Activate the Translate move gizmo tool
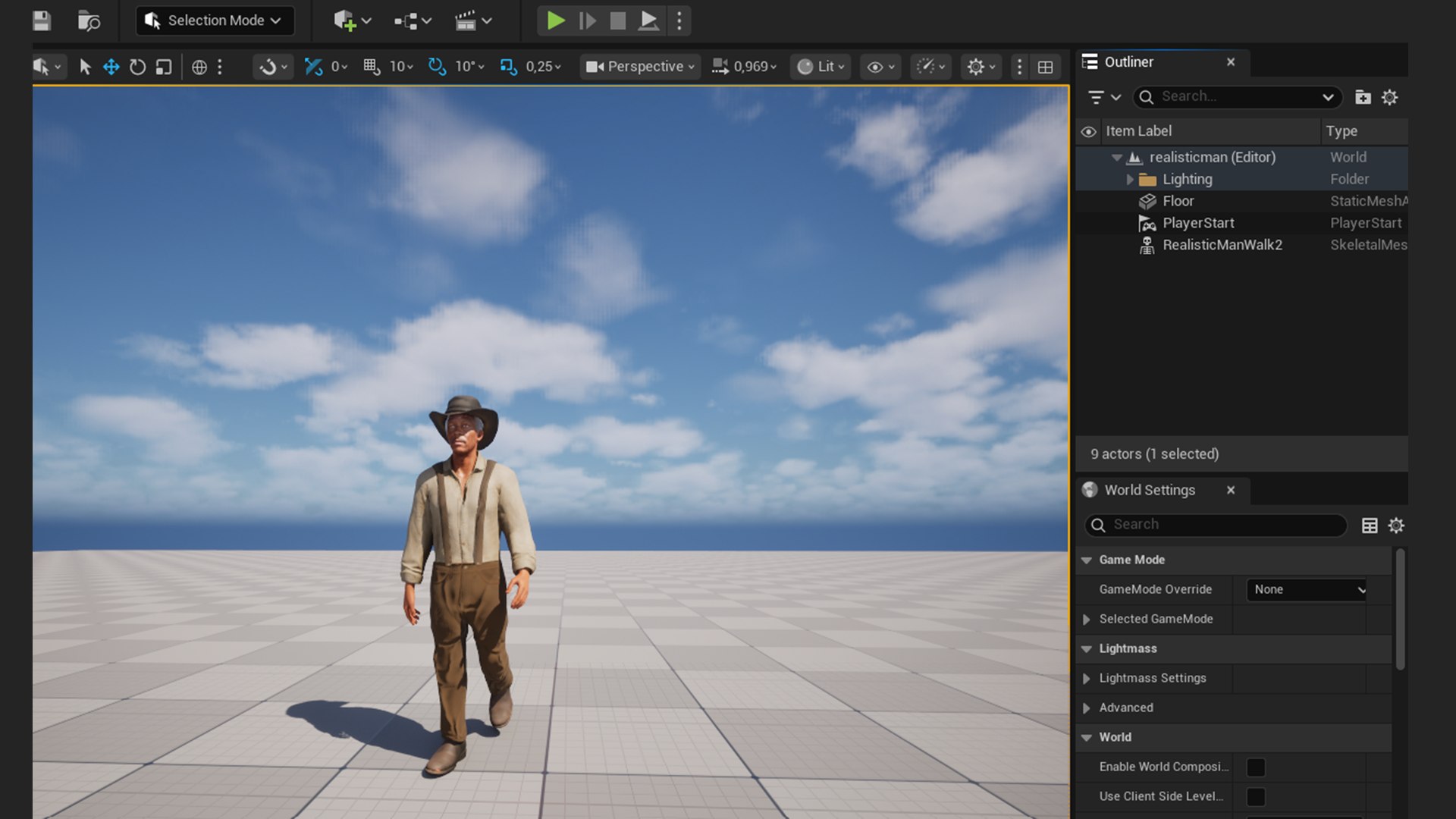Image resolution: width=1456 pixels, height=819 pixels. [x=111, y=67]
